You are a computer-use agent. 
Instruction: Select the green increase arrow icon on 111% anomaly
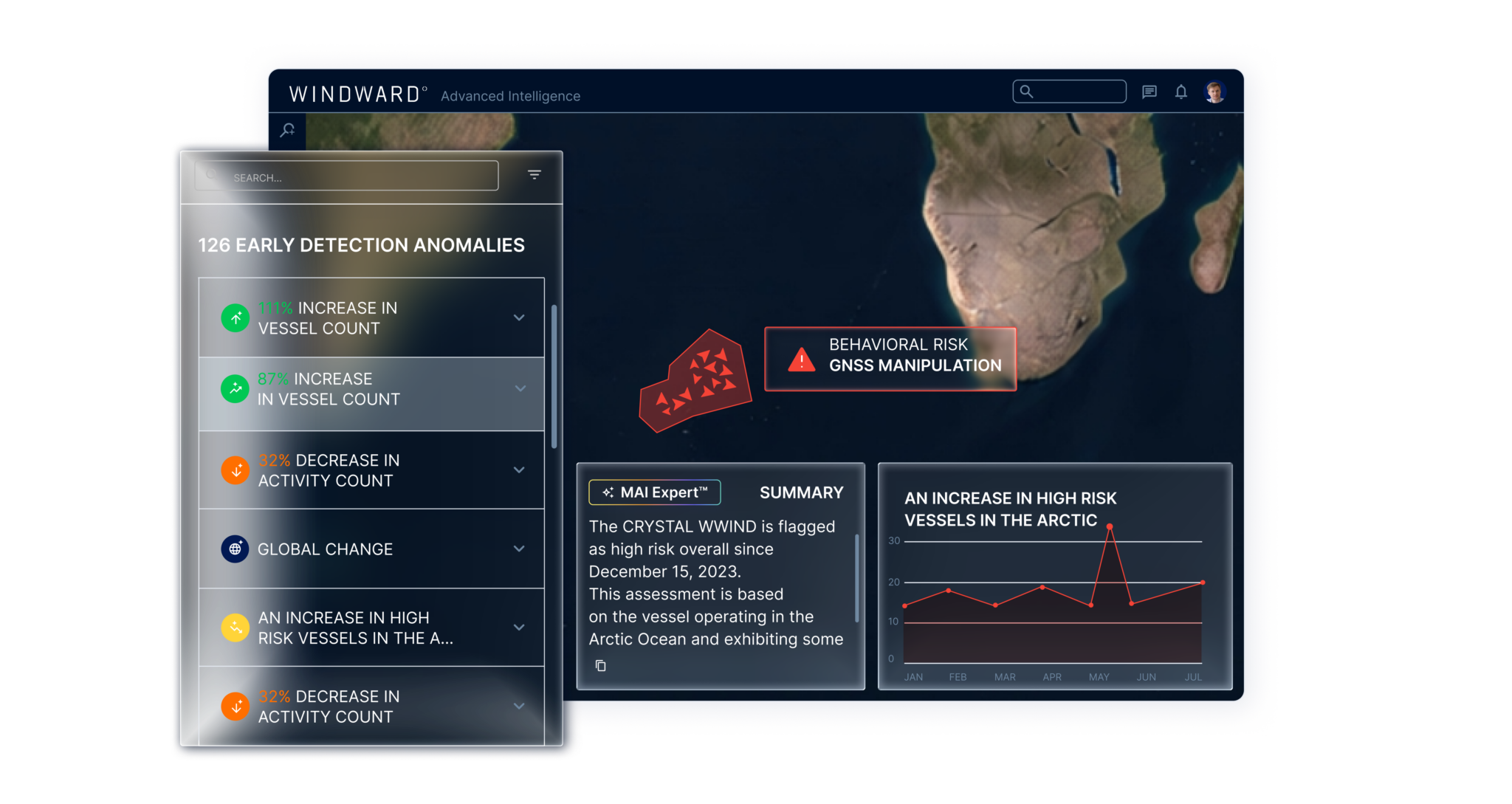coord(235,317)
